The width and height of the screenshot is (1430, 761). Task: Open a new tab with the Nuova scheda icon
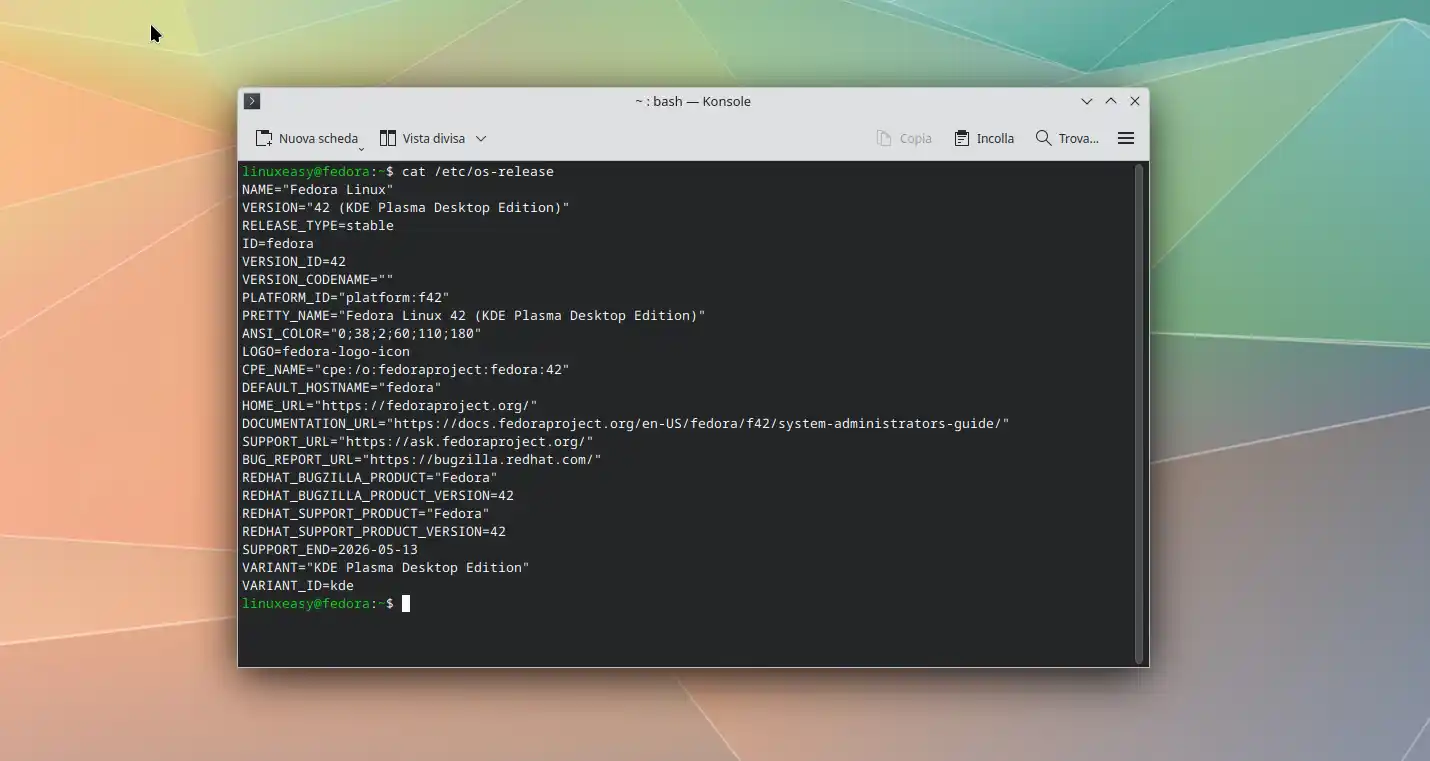pyautogui.click(x=264, y=138)
